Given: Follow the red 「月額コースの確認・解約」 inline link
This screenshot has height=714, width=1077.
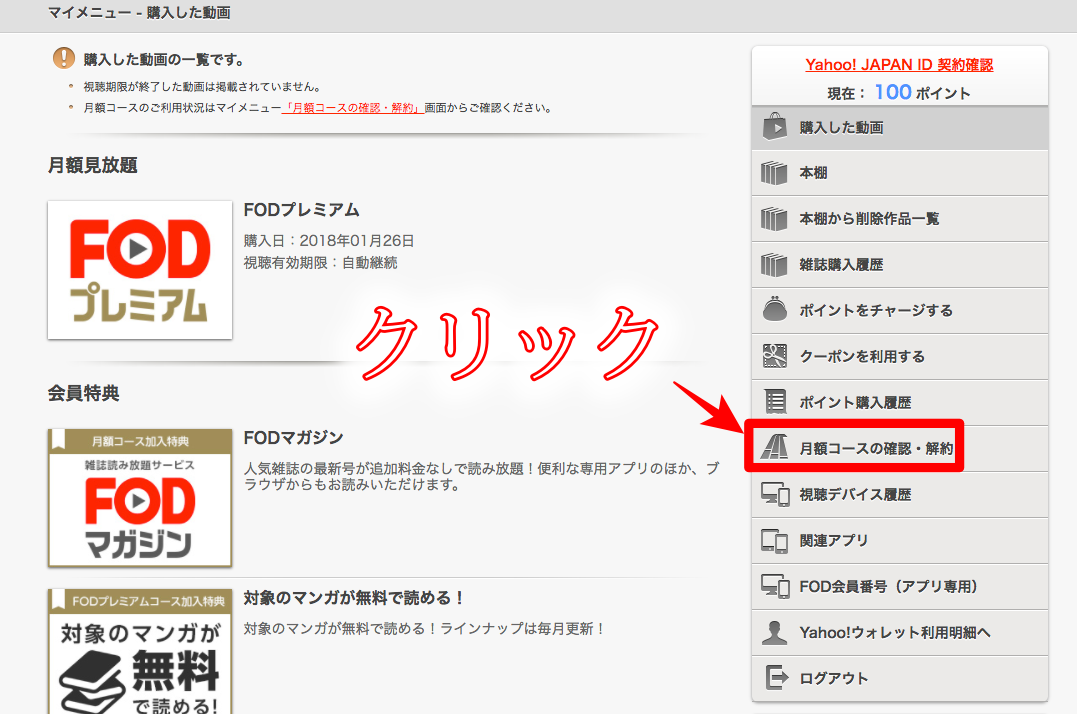Looking at the screenshot, I should click(x=353, y=108).
